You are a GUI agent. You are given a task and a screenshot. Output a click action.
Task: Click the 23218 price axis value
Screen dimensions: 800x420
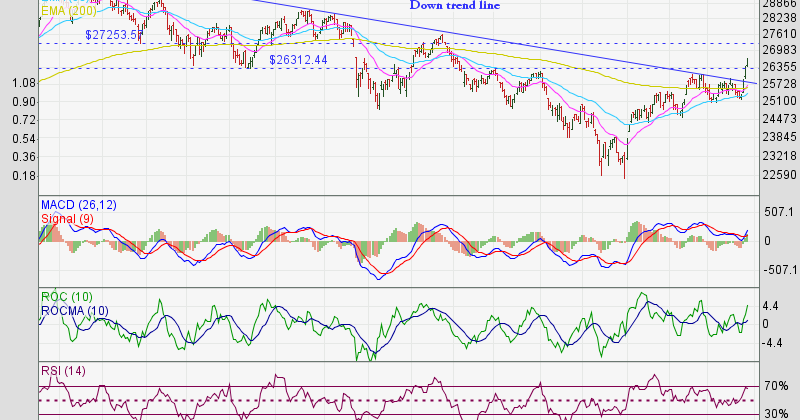pos(779,156)
